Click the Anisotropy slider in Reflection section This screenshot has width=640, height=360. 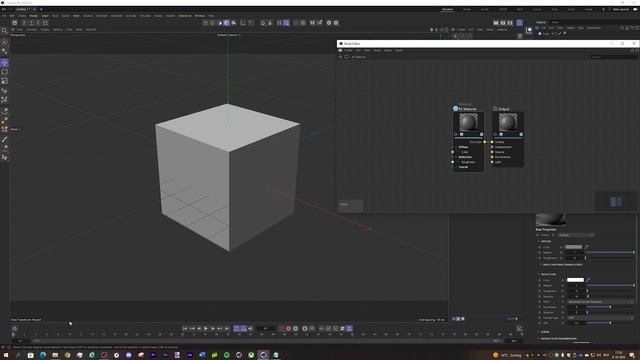coord(611,307)
